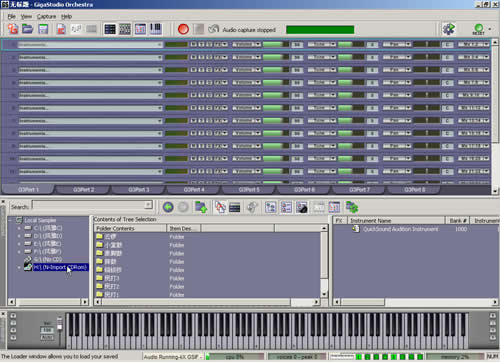
Task: Click the loader icon with black disc
Action: point(302,207)
